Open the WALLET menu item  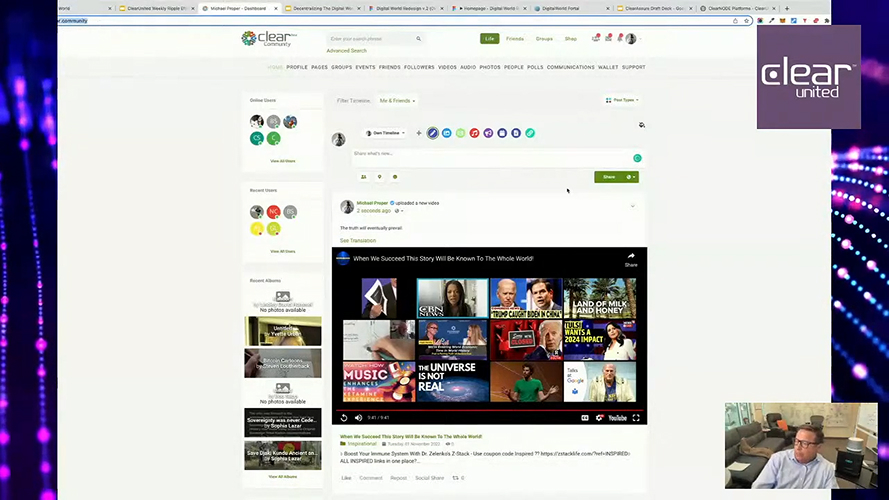pos(608,68)
